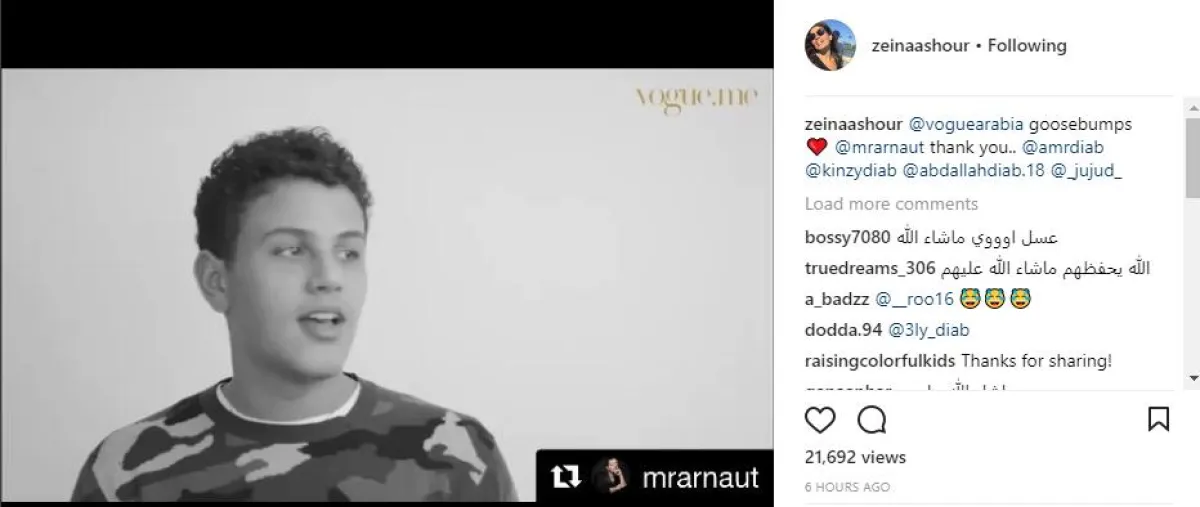This screenshot has height=507, width=1200.
Task: Save post with bookmark icon
Action: tap(1158, 419)
